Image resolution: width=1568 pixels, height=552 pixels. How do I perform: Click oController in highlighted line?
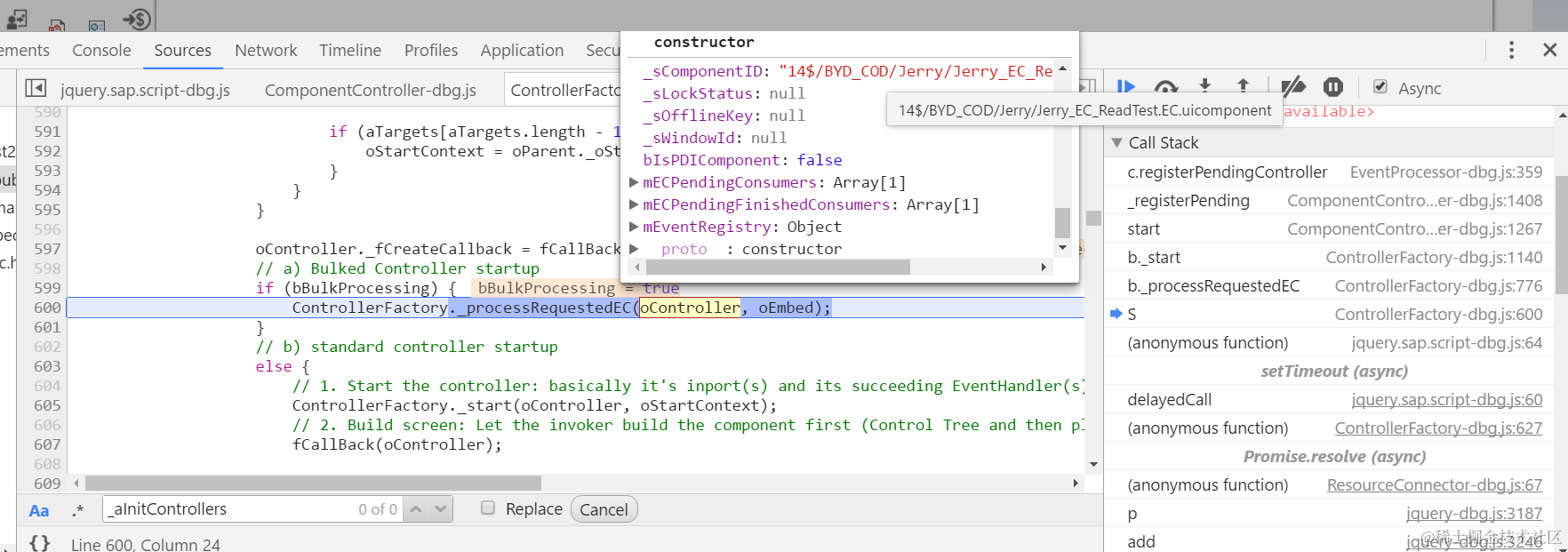point(690,308)
